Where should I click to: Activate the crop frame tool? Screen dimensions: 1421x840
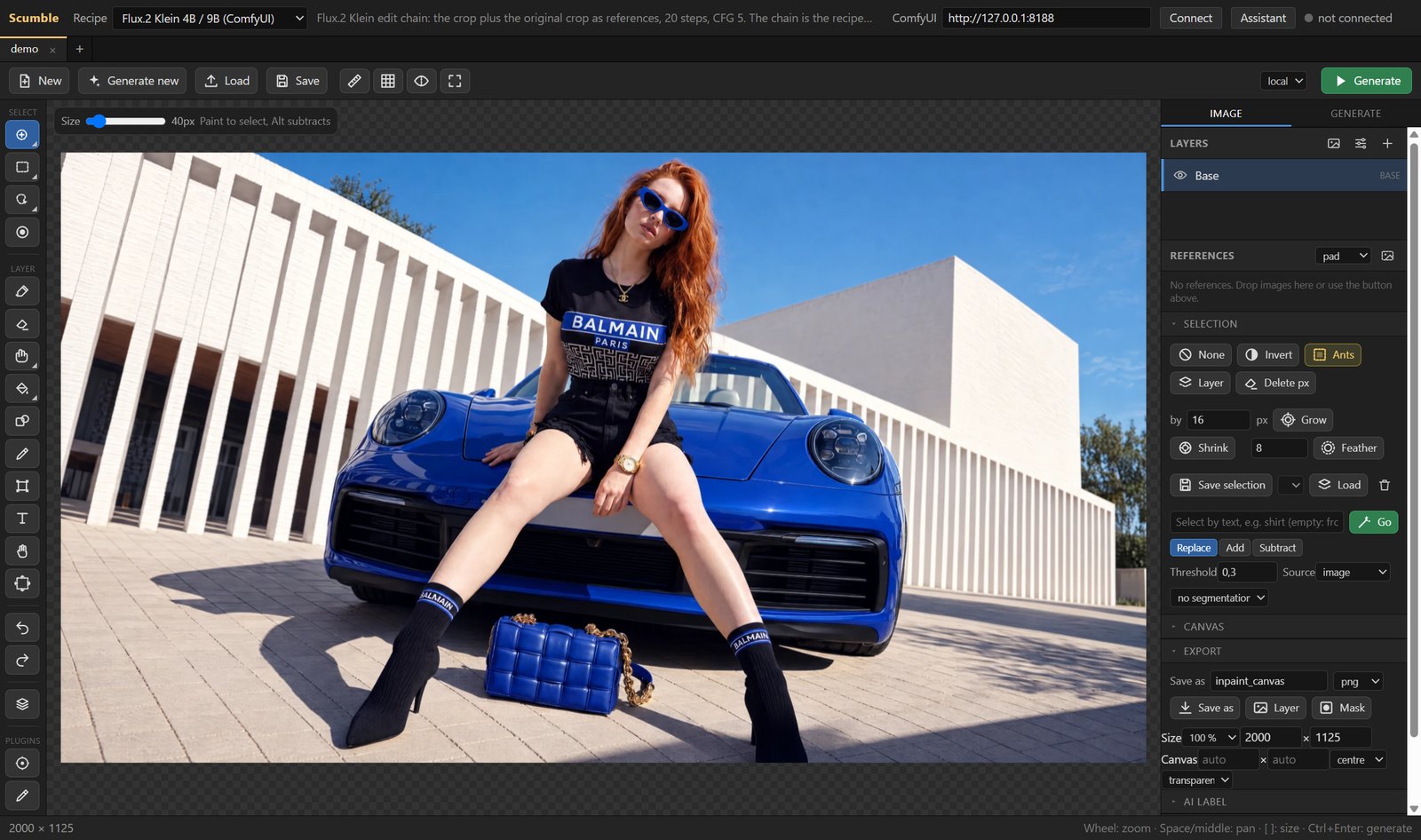pyautogui.click(x=22, y=486)
